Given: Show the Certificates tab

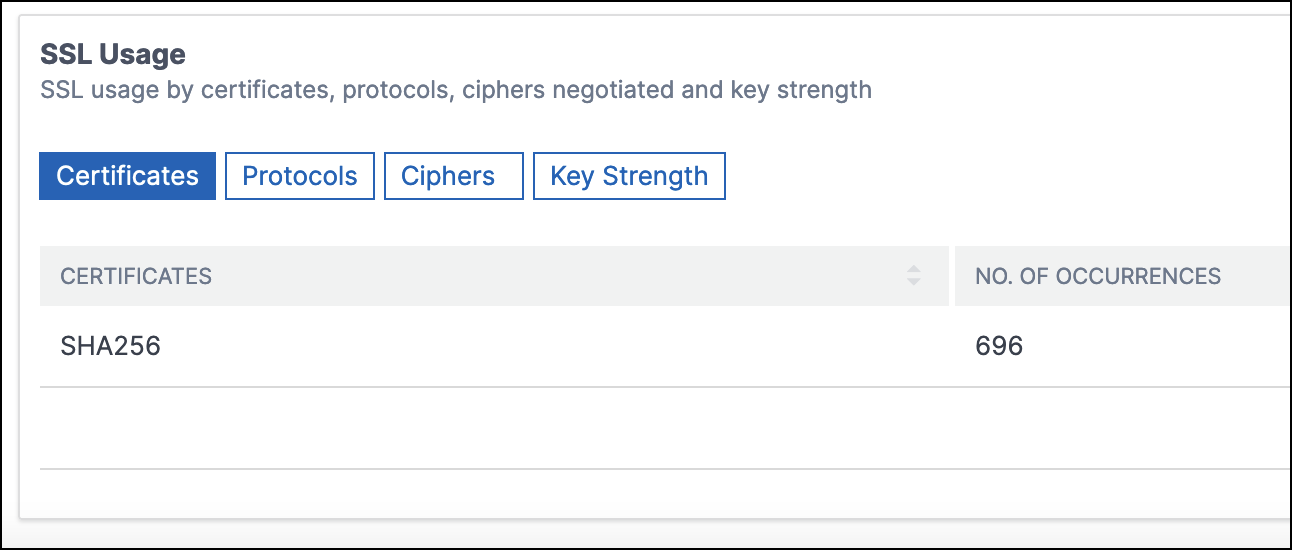Looking at the screenshot, I should click(x=127, y=176).
